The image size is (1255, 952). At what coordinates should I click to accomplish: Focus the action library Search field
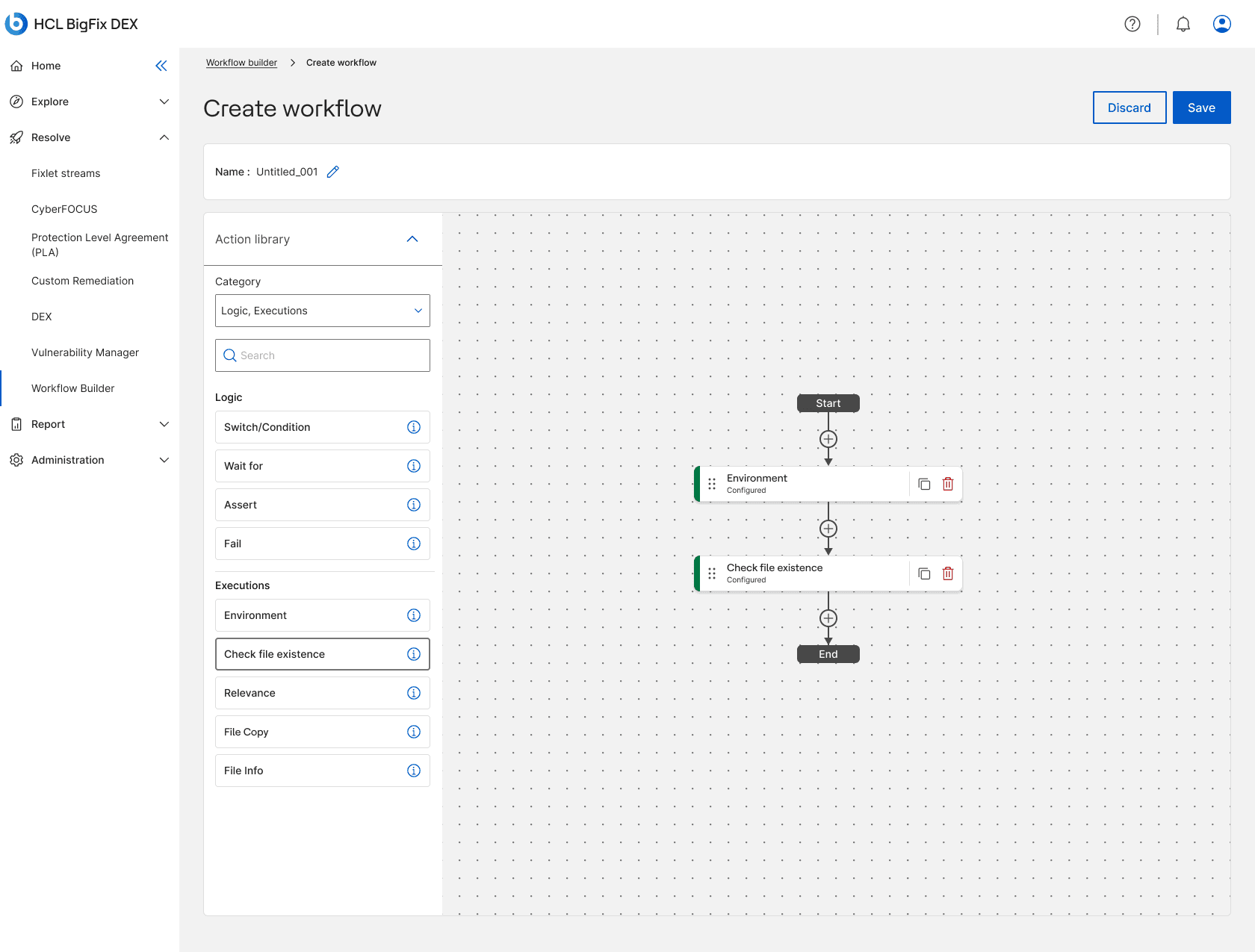[x=323, y=355]
